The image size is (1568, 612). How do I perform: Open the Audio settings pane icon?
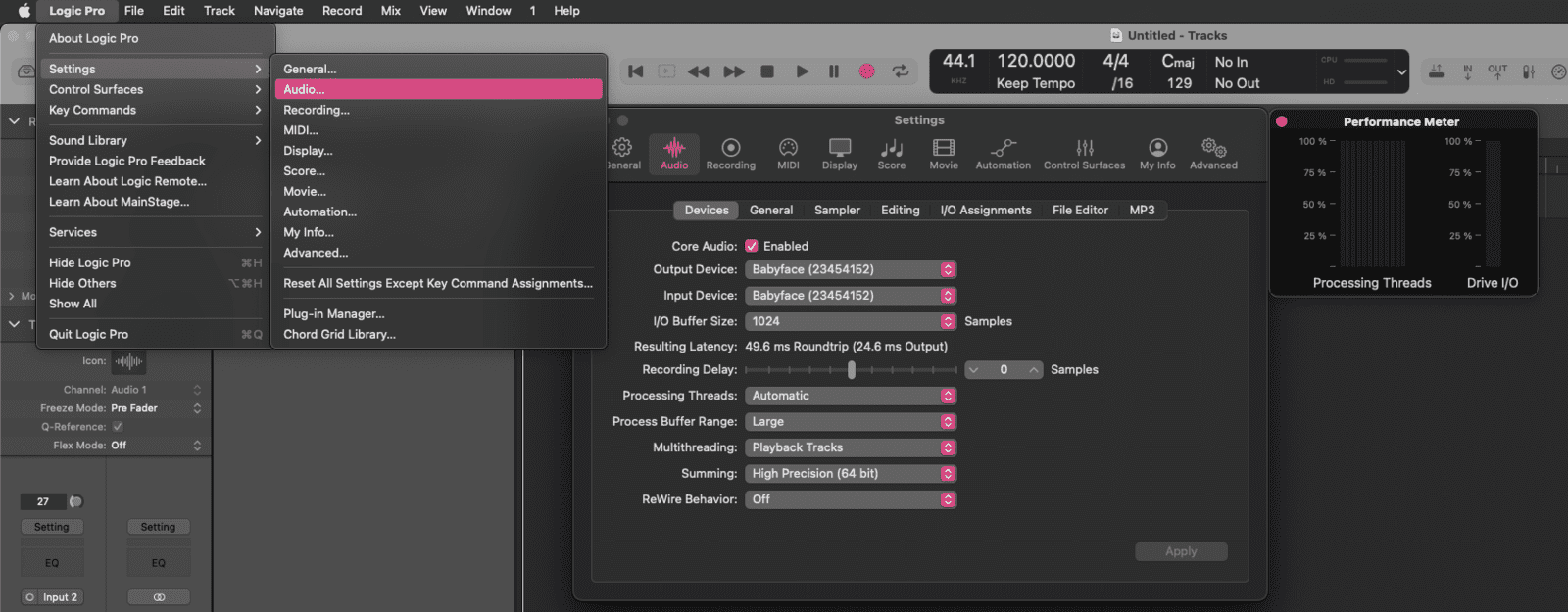coord(674,154)
